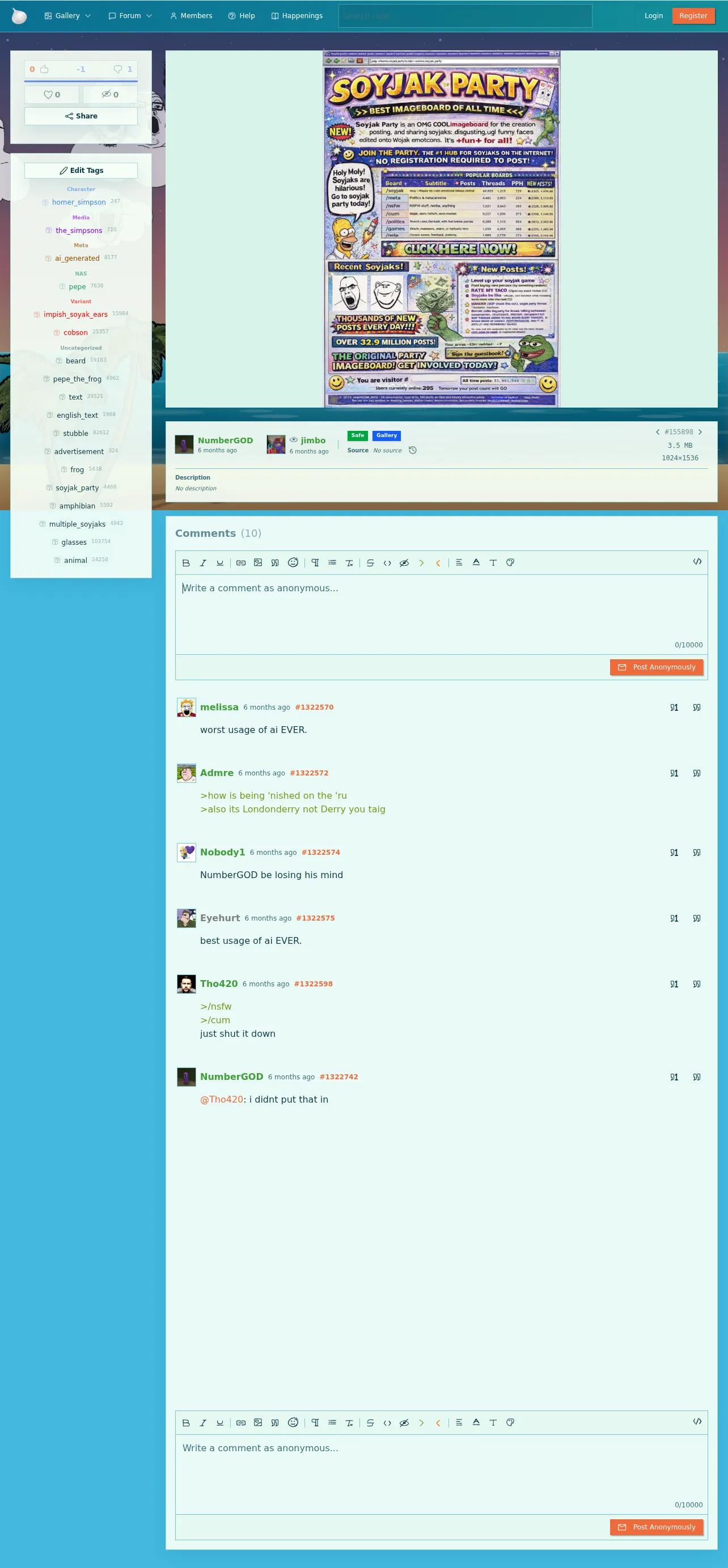Favorite the image with the heart button
Viewport: 728px width, 1568px height.
coord(52,94)
